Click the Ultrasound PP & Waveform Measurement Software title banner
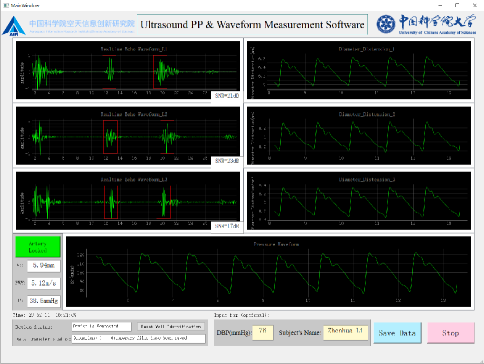 click(x=252, y=25)
